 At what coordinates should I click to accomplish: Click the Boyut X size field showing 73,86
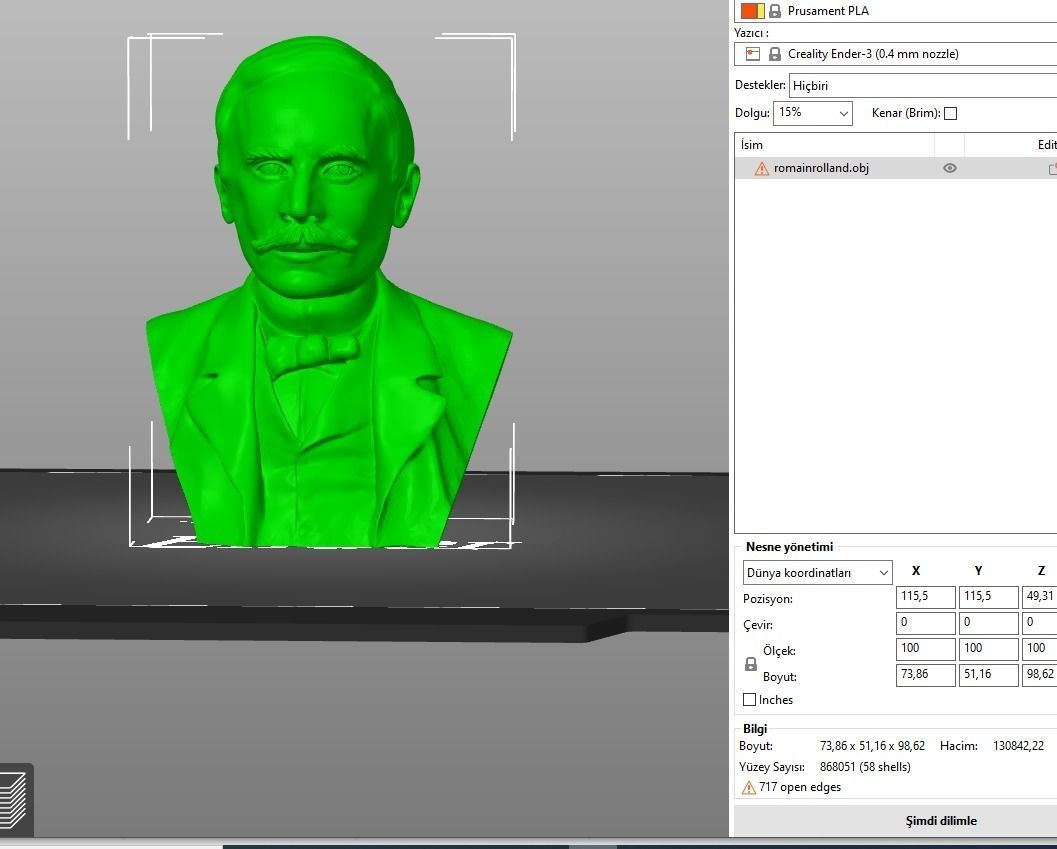[x=926, y=675]
